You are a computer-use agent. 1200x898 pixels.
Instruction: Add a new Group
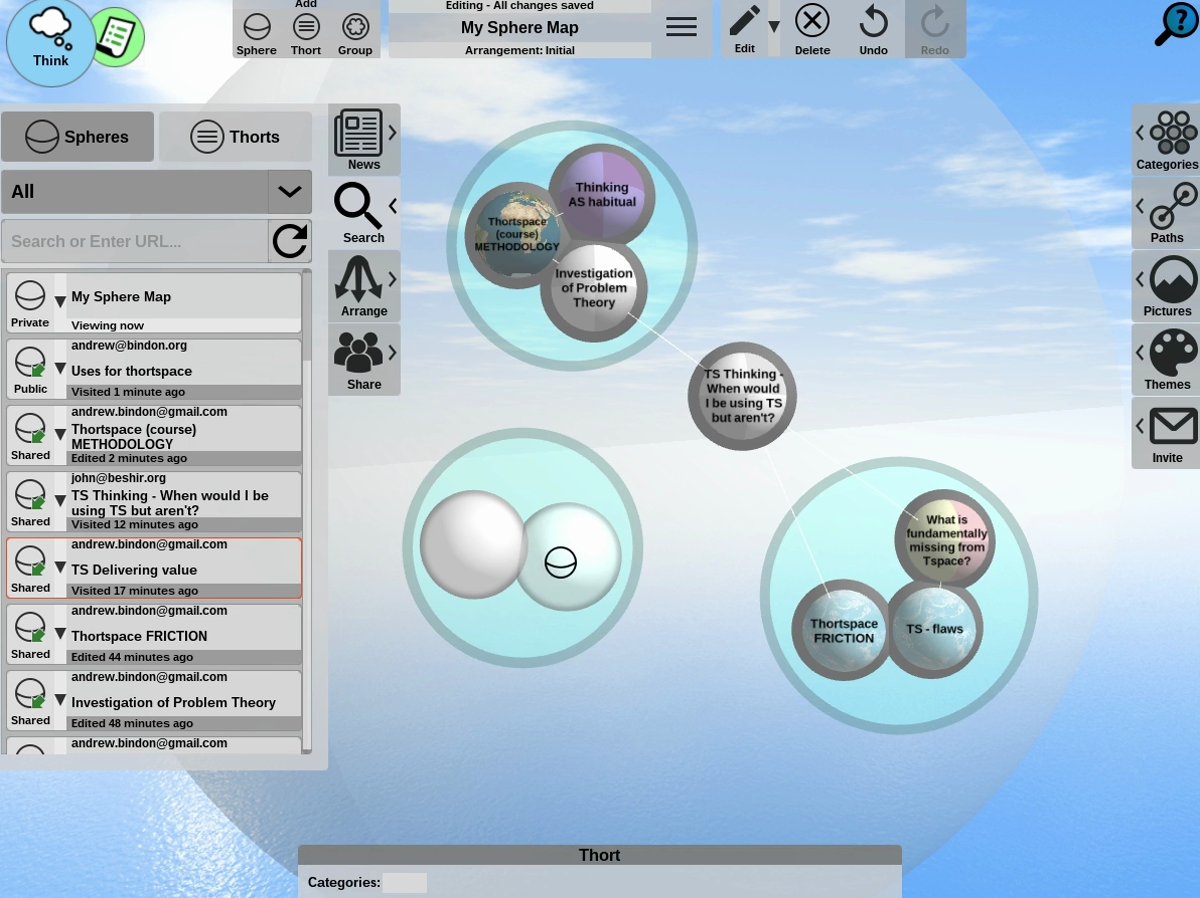click(355, 33)
